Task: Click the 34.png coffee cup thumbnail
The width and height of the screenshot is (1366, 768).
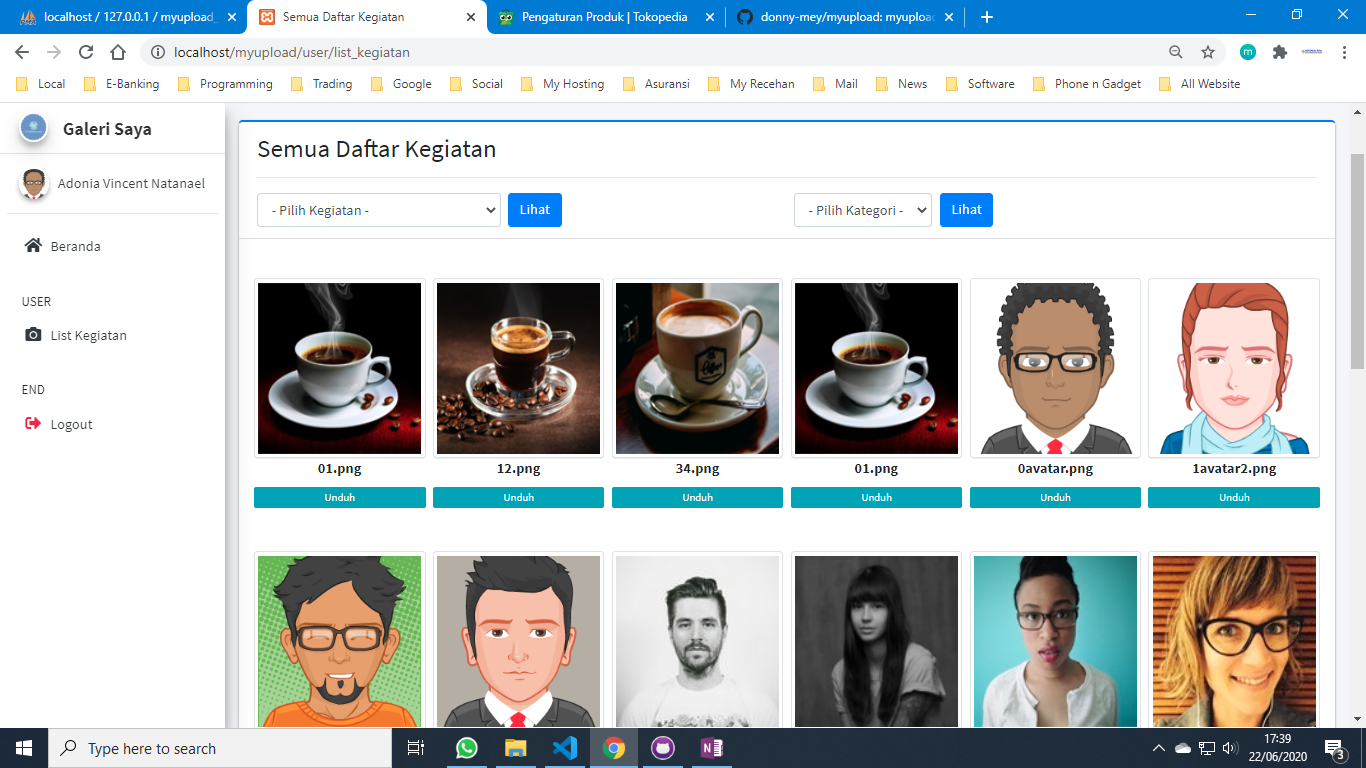Action: (x=697, y=368)
